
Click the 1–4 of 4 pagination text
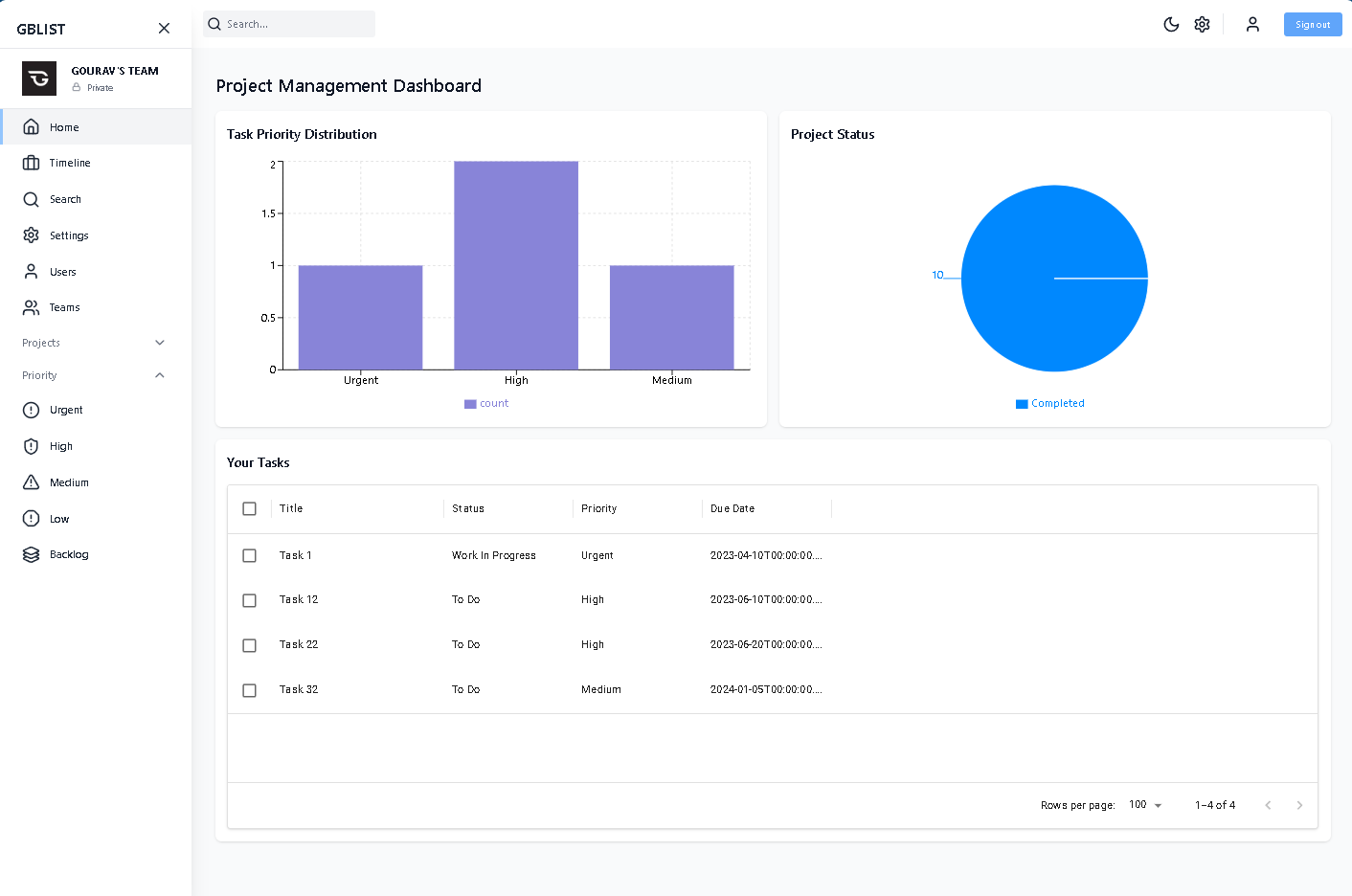tap(1215, 805)
